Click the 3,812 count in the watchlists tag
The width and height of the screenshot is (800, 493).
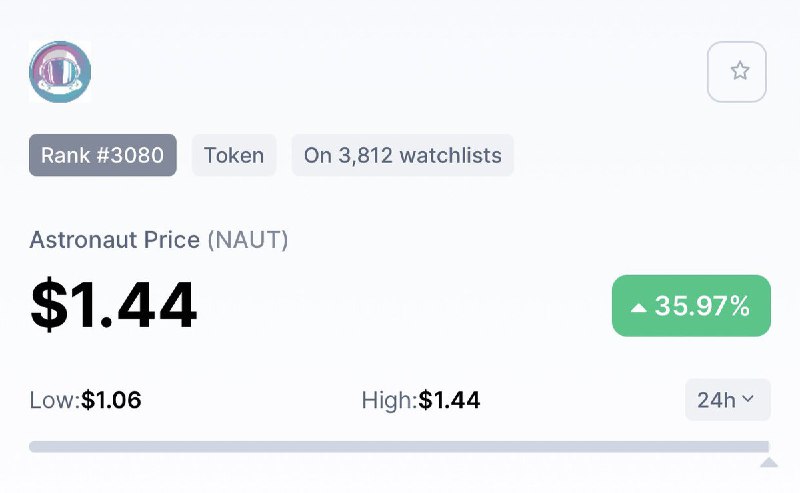click(365, 156)
